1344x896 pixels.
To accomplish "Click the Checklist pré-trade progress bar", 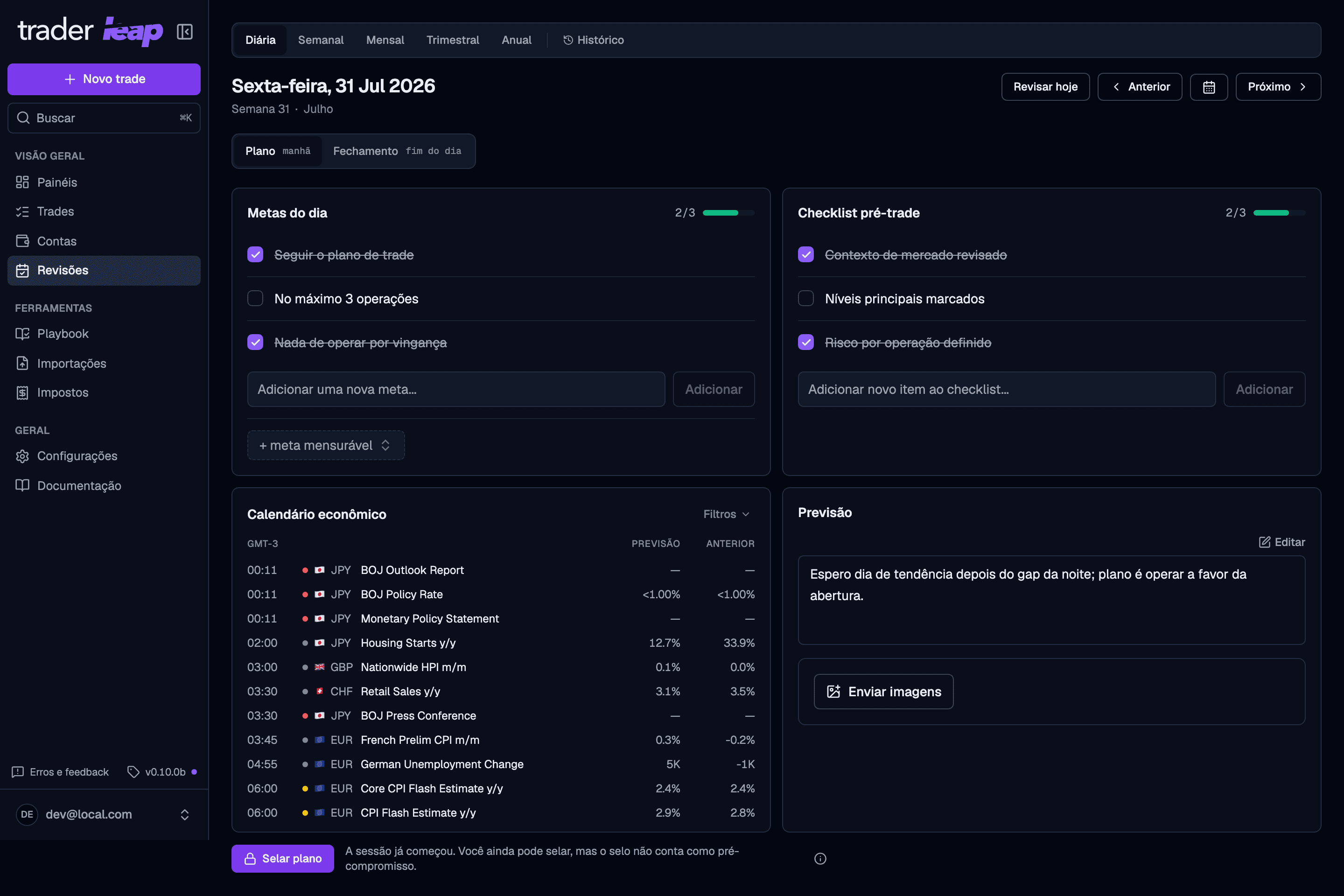I will (1280, 213).
